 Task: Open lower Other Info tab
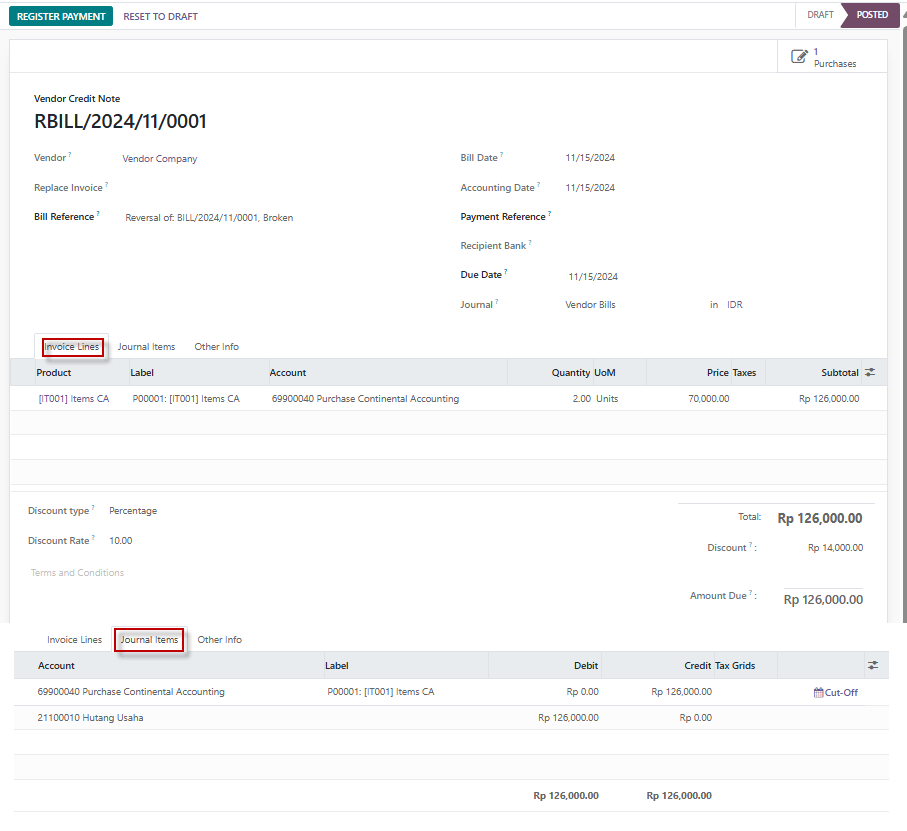pos(219,640)
